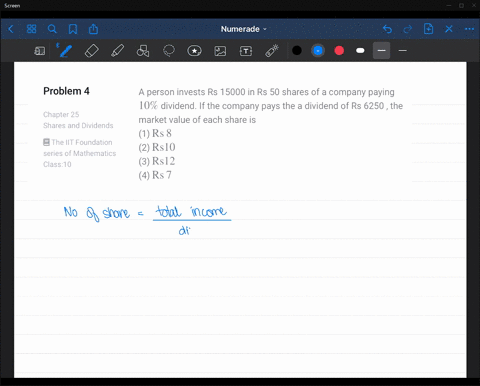The width and height of the screenshot is (480, 386).
Task: Click answer option (2) Rs10
Action: (x=157, y=147)
